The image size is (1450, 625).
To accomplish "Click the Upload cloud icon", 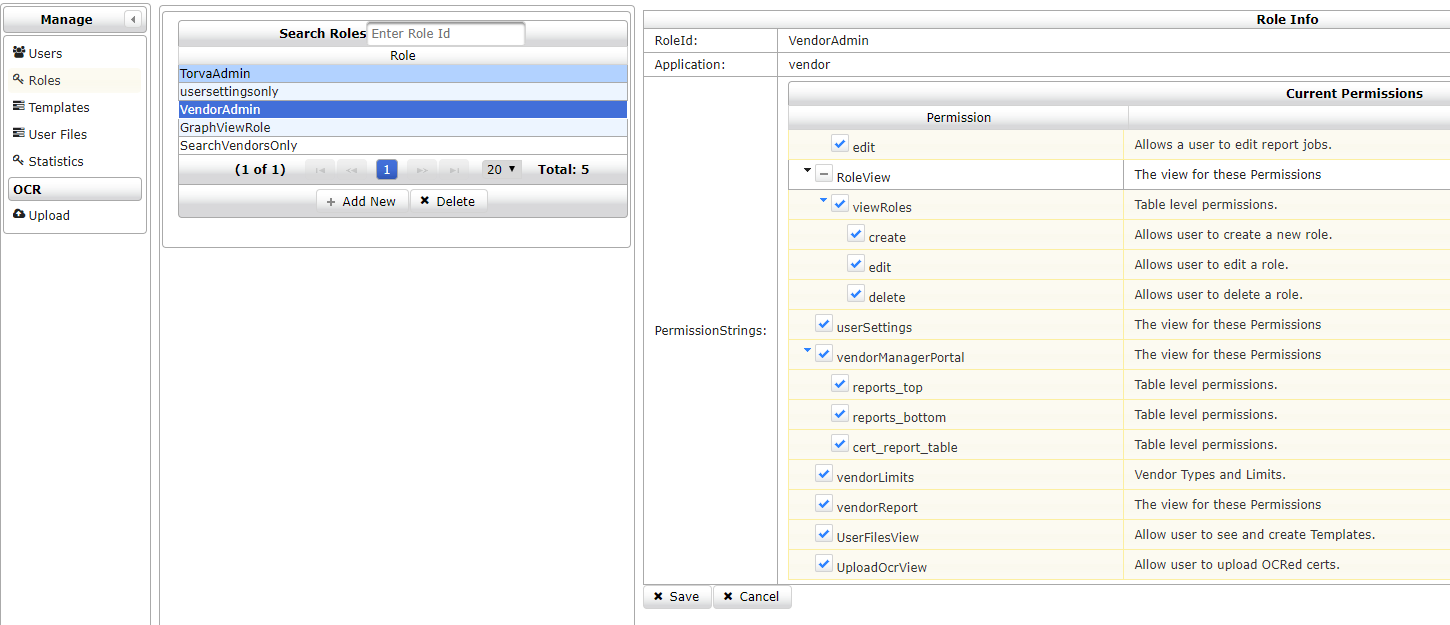I will click(x=19, y=215).
